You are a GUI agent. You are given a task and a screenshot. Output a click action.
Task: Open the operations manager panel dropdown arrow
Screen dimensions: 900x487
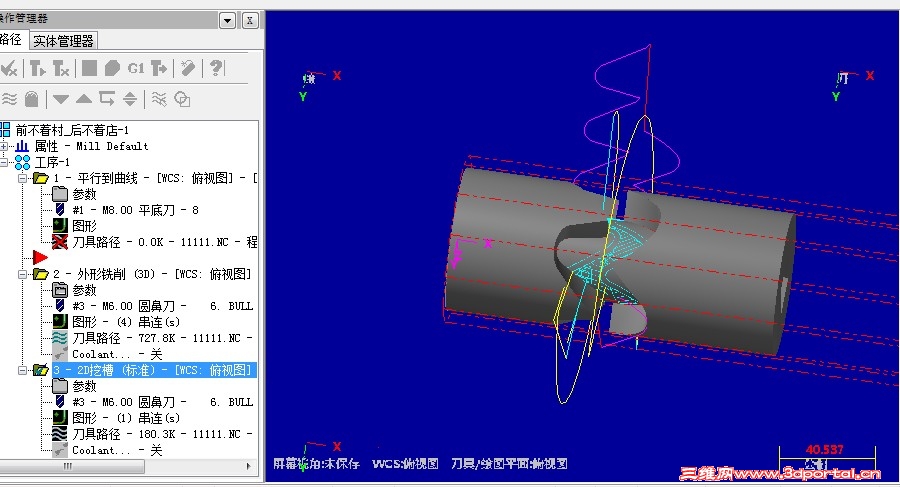(x=227, y=21)
